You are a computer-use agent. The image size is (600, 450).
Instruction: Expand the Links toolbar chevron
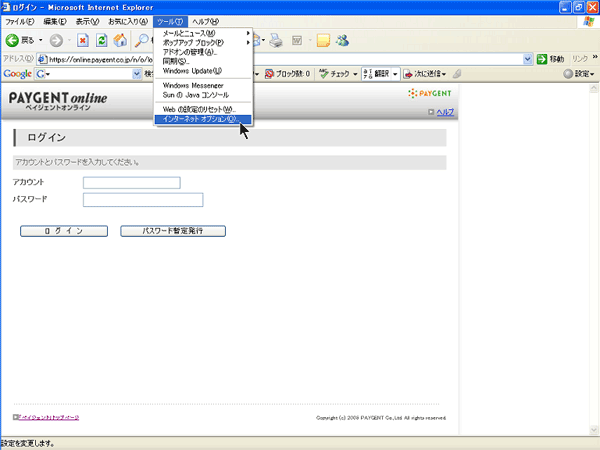click(595, 57)
